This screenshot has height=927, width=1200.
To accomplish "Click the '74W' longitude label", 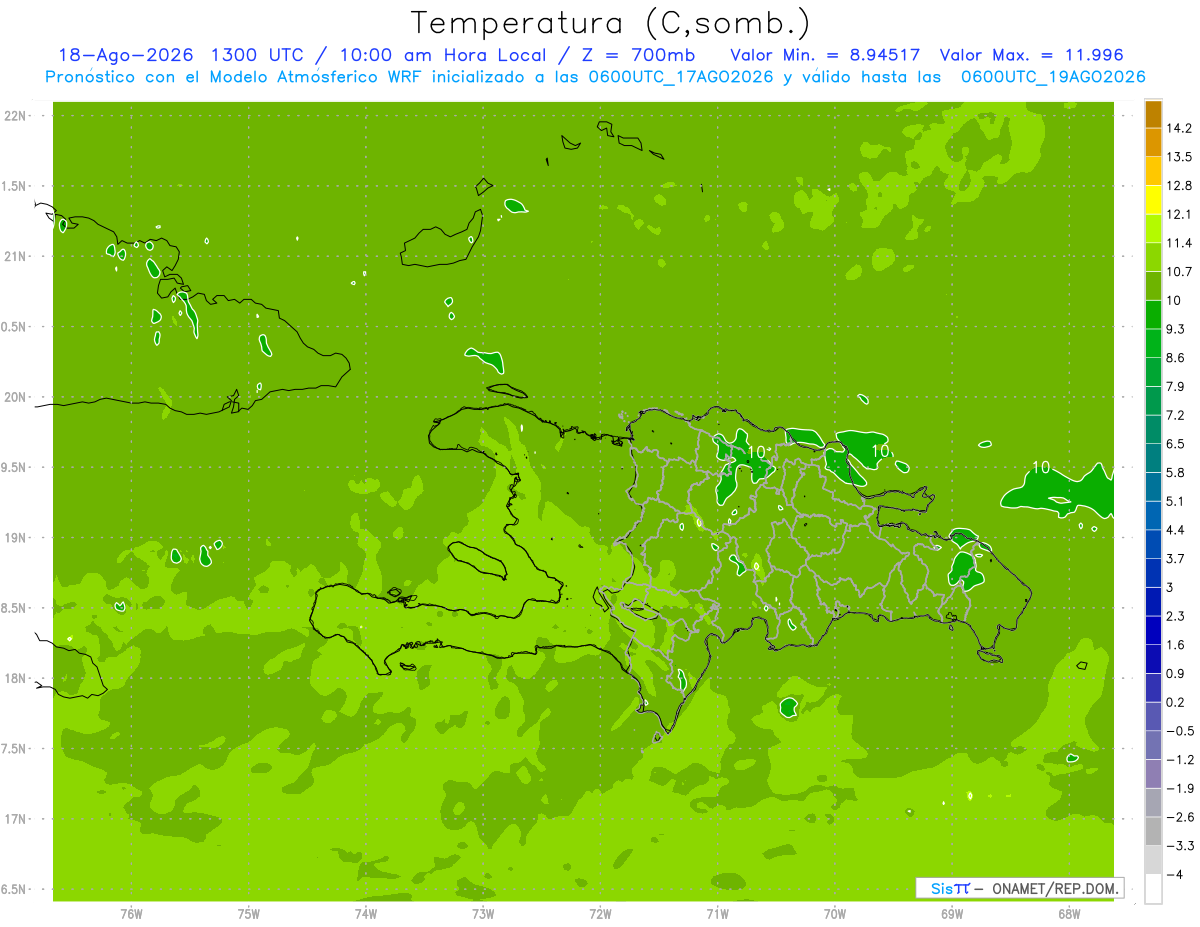I will 366,913.
